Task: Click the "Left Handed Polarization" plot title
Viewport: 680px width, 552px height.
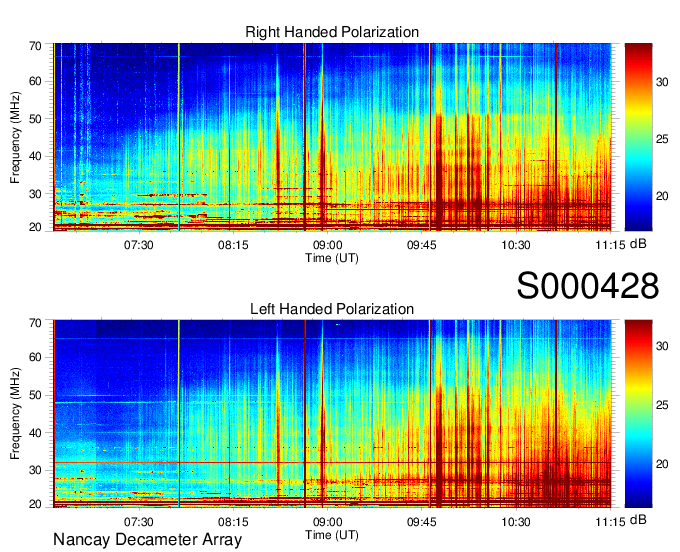Action: point(332,309)
